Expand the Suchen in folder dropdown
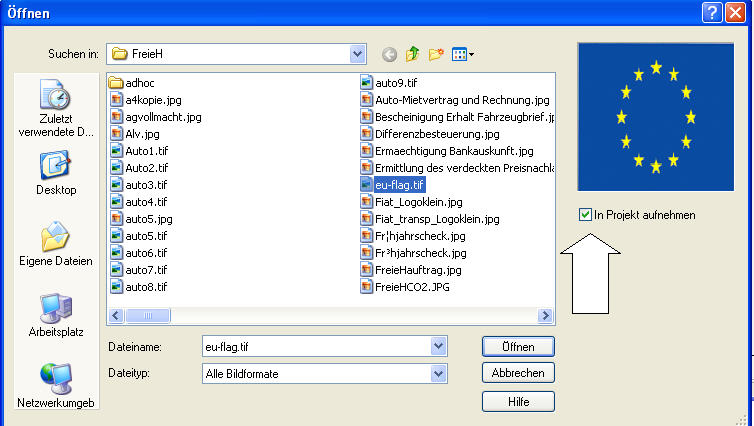Screen dimensions: 754x426 tap(357, 54)
